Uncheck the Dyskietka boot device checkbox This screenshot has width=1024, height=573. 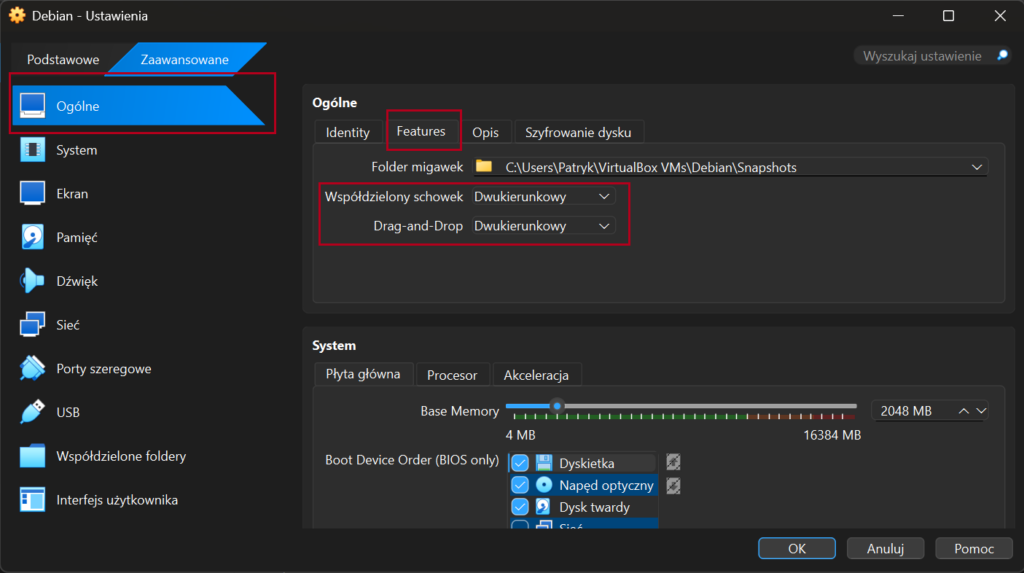point(520,463)
